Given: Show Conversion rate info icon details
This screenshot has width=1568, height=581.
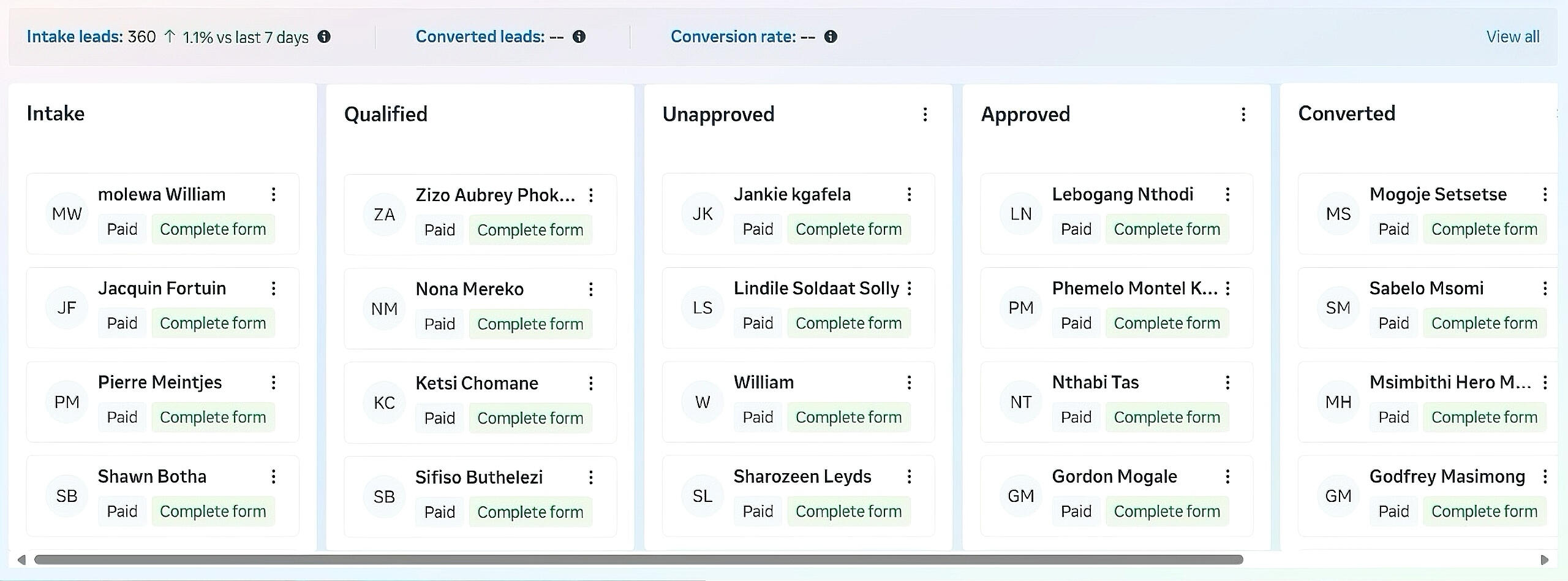Looking at the screenshot, I should tap(831, 37).
